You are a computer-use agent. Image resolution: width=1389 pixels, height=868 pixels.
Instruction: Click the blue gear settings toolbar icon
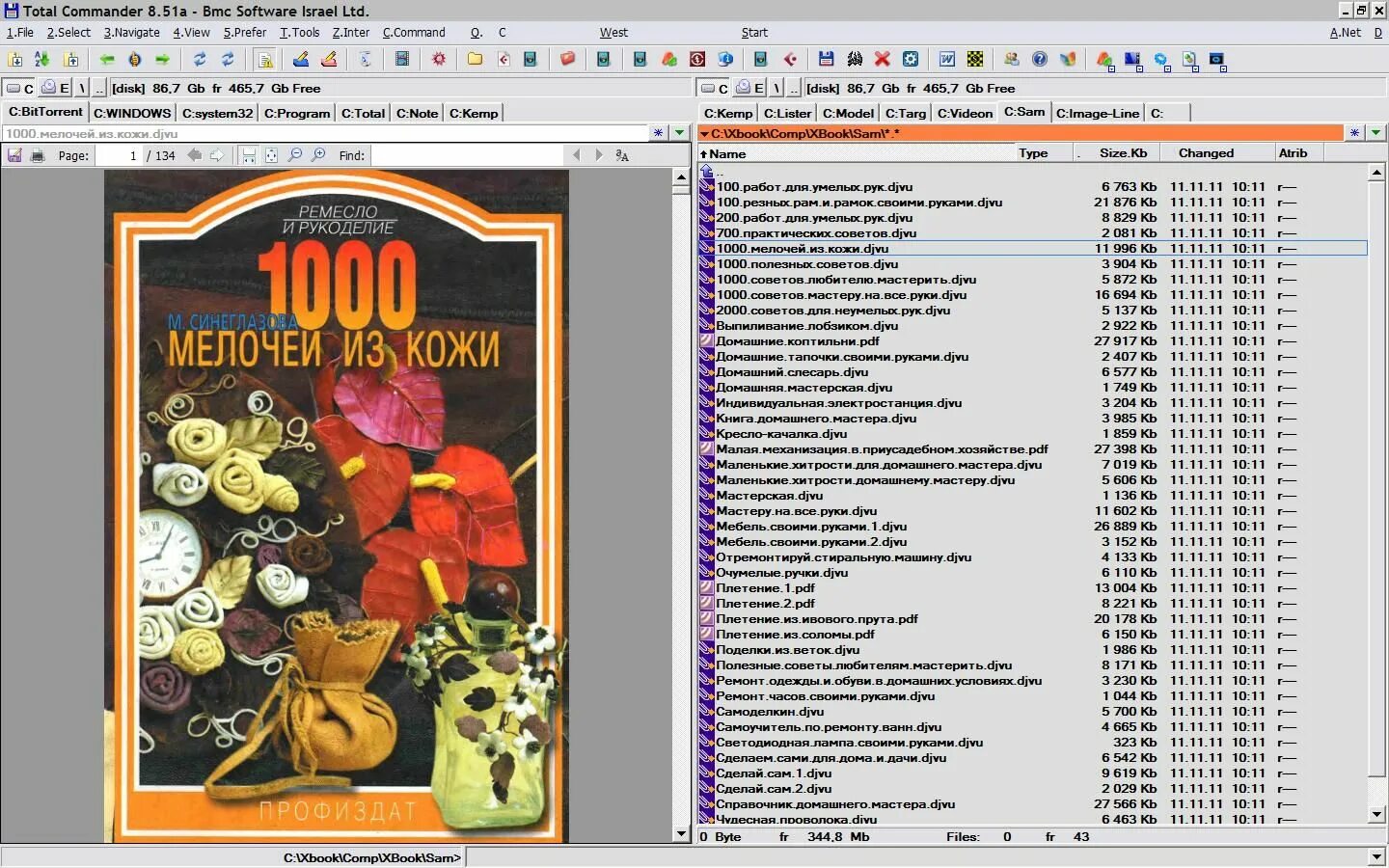point(911,60)
